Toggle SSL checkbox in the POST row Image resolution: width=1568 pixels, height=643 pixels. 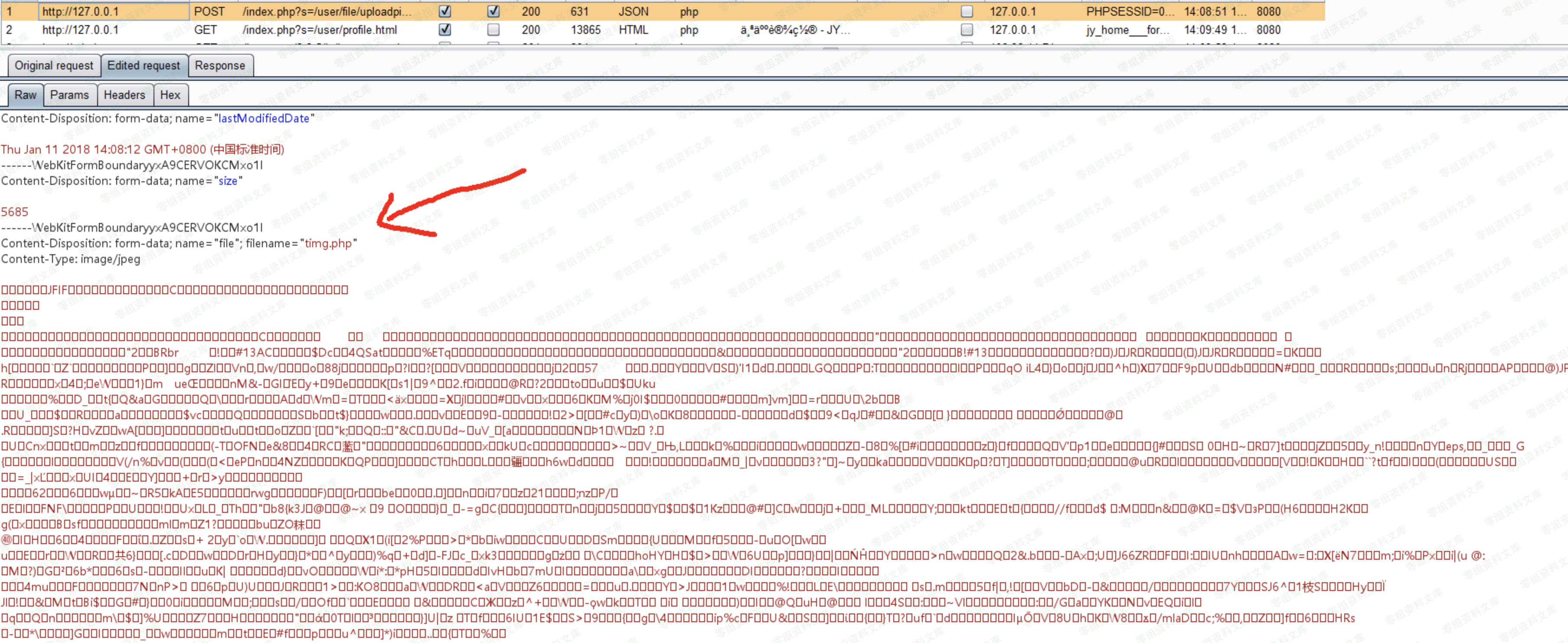[967, 12]
